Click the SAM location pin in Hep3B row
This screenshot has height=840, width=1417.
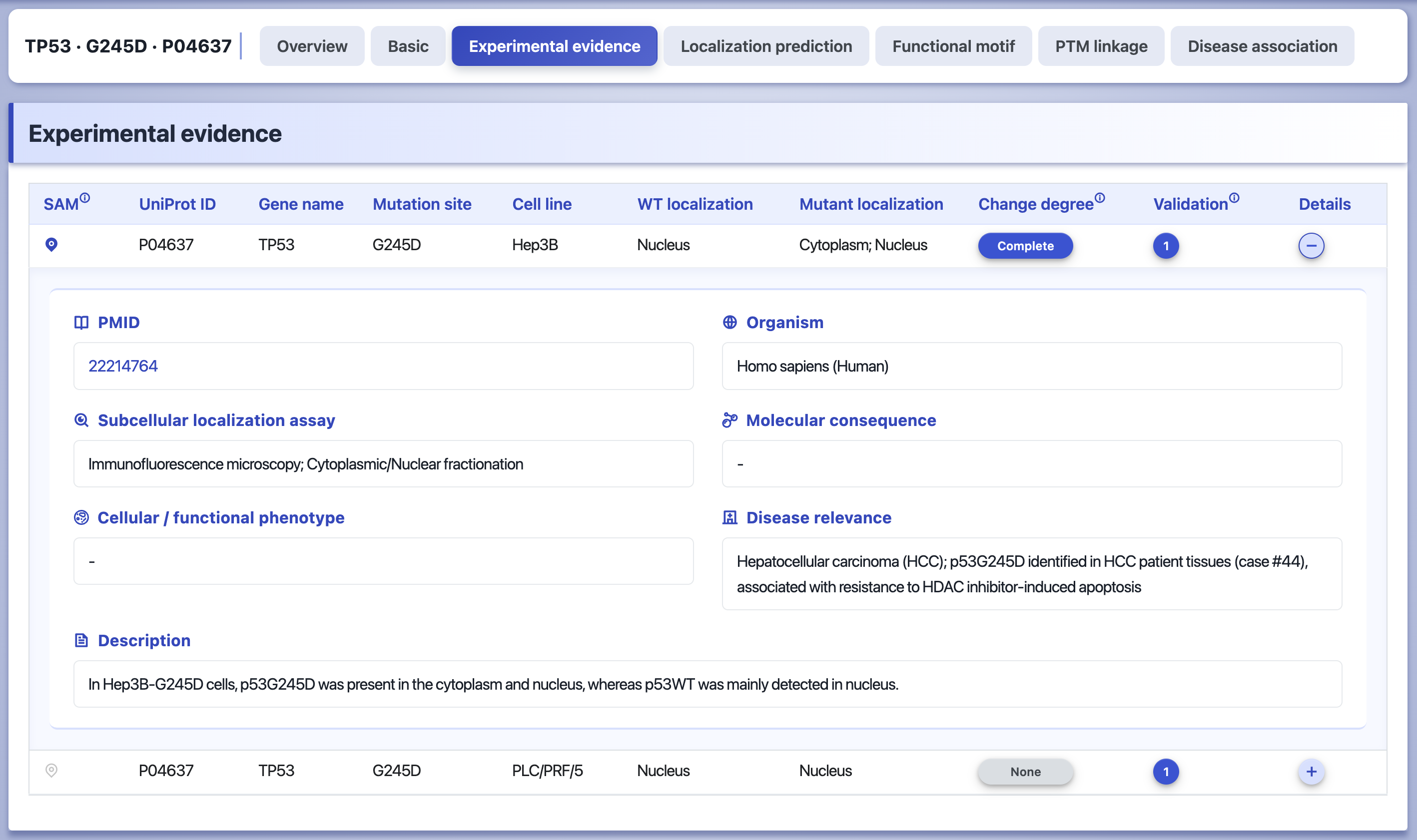tap(51, 245)
